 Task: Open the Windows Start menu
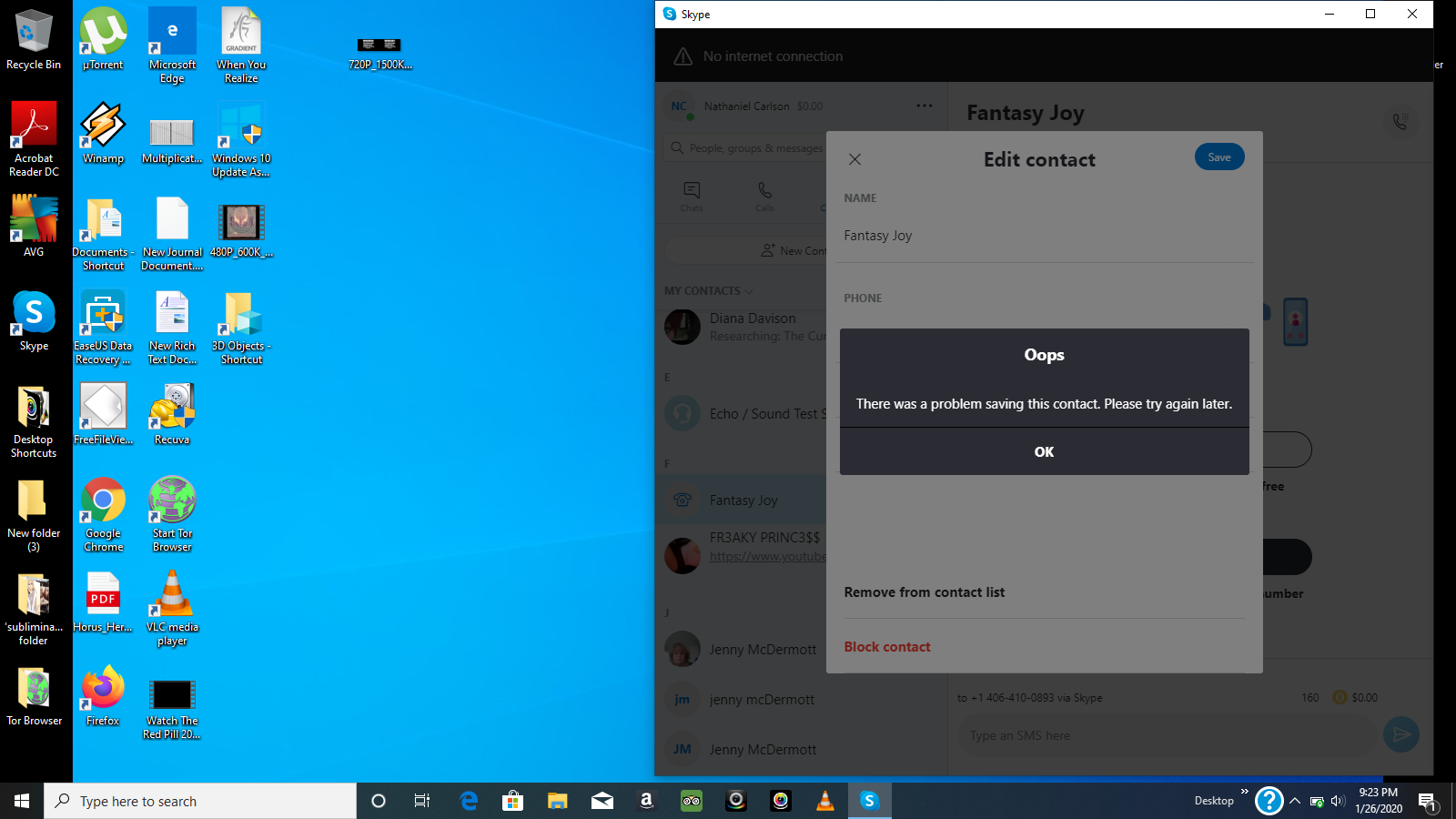tap(22, 801)
